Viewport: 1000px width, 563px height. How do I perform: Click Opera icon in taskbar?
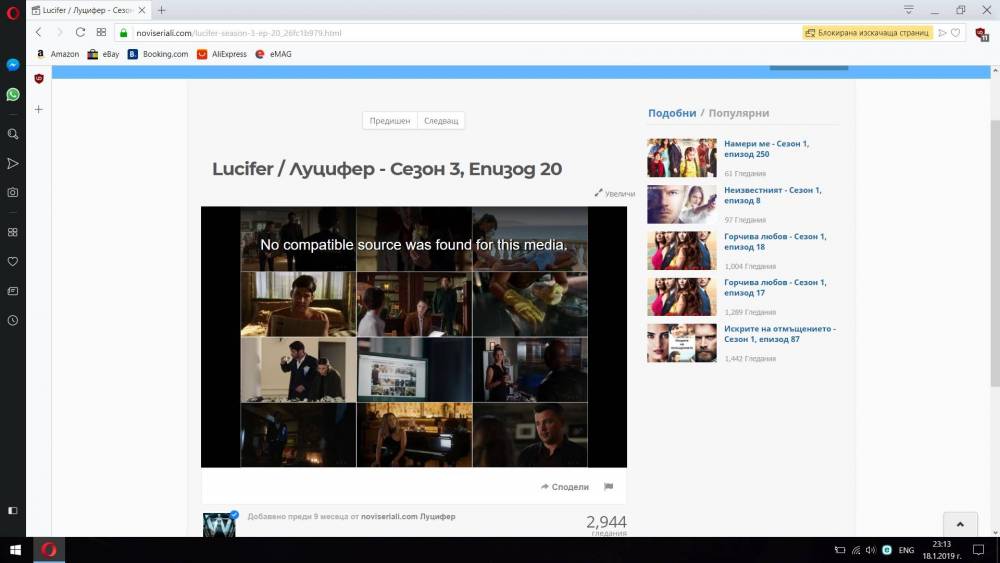49,550
